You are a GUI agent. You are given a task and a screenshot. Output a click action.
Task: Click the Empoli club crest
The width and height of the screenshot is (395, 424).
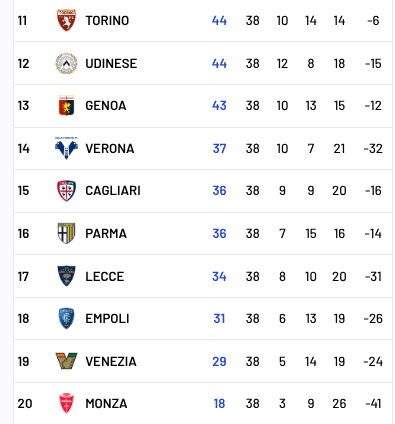[66, 318]
